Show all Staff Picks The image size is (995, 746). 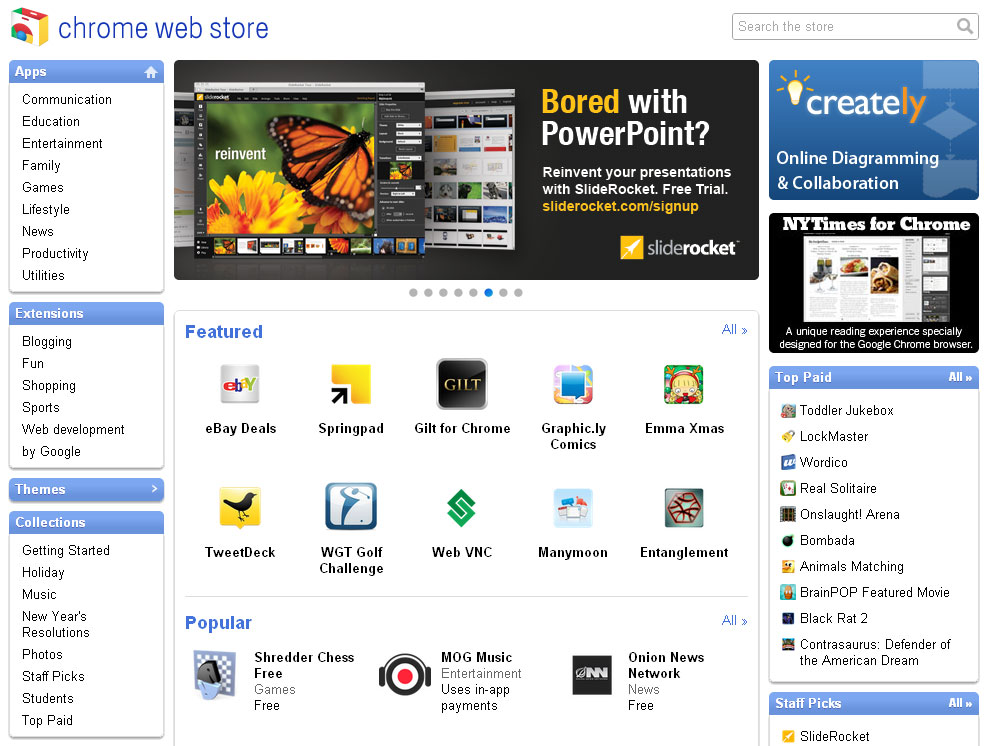coord(960,703)
